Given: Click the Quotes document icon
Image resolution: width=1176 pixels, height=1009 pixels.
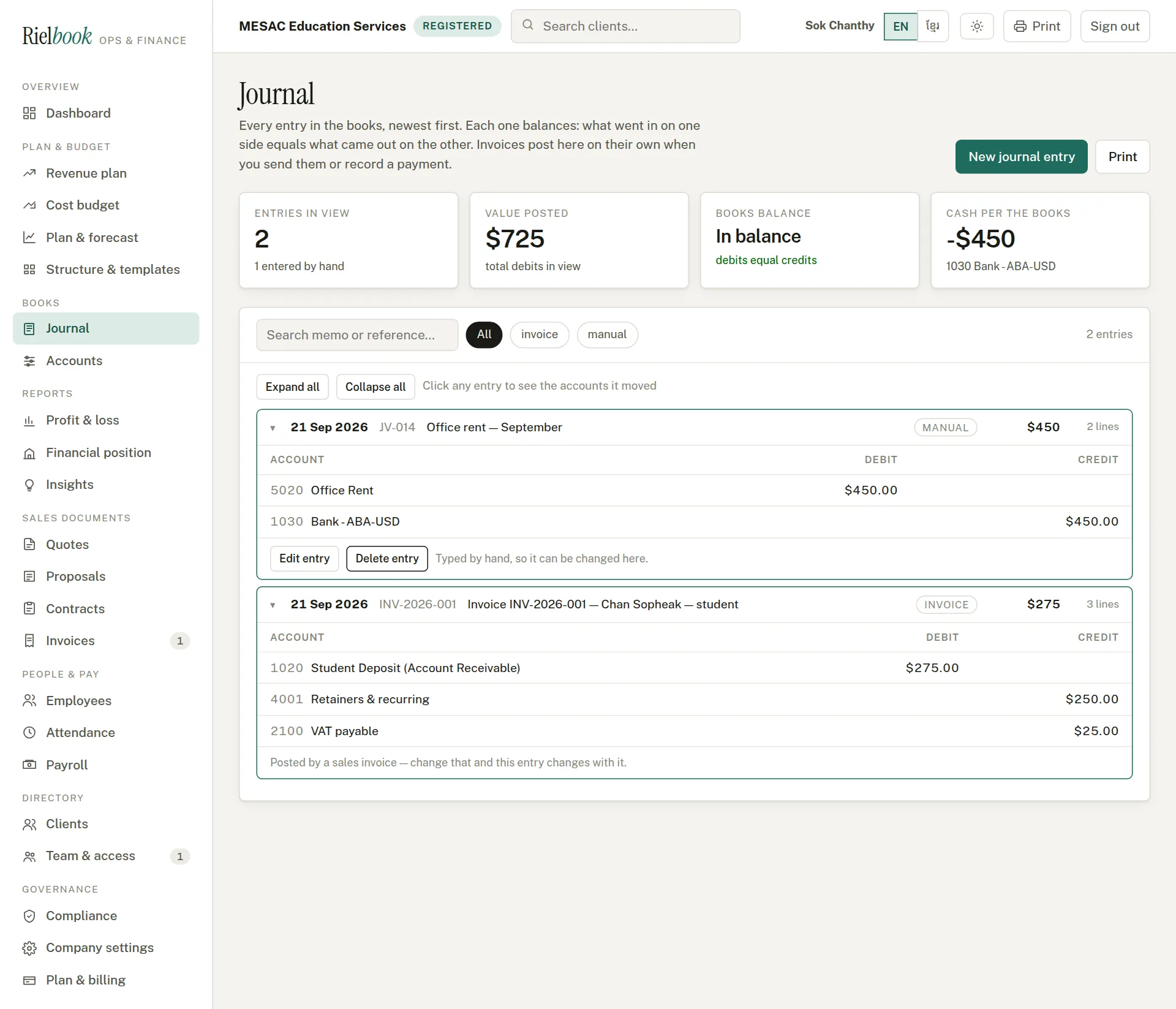Looking at the screenshot, I should point(29,545).
